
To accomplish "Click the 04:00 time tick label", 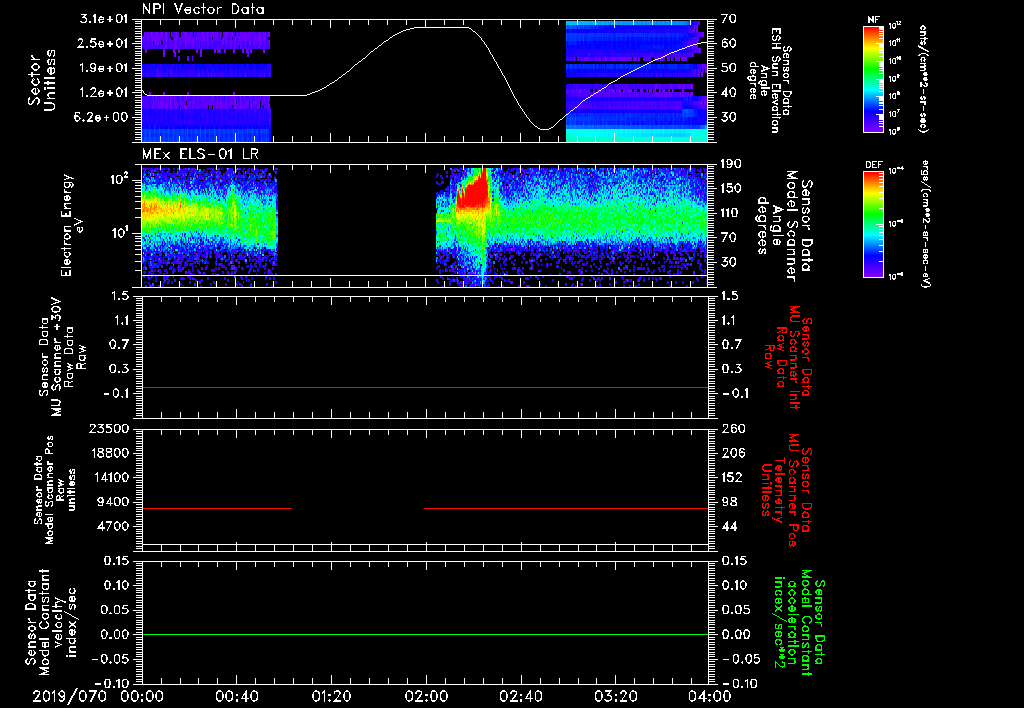I will 710,696.
